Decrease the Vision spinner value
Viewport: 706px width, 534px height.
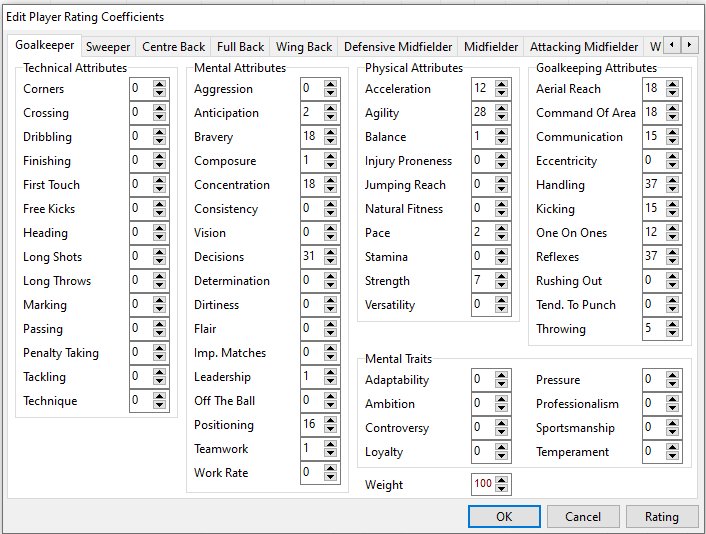coord(330,237)
